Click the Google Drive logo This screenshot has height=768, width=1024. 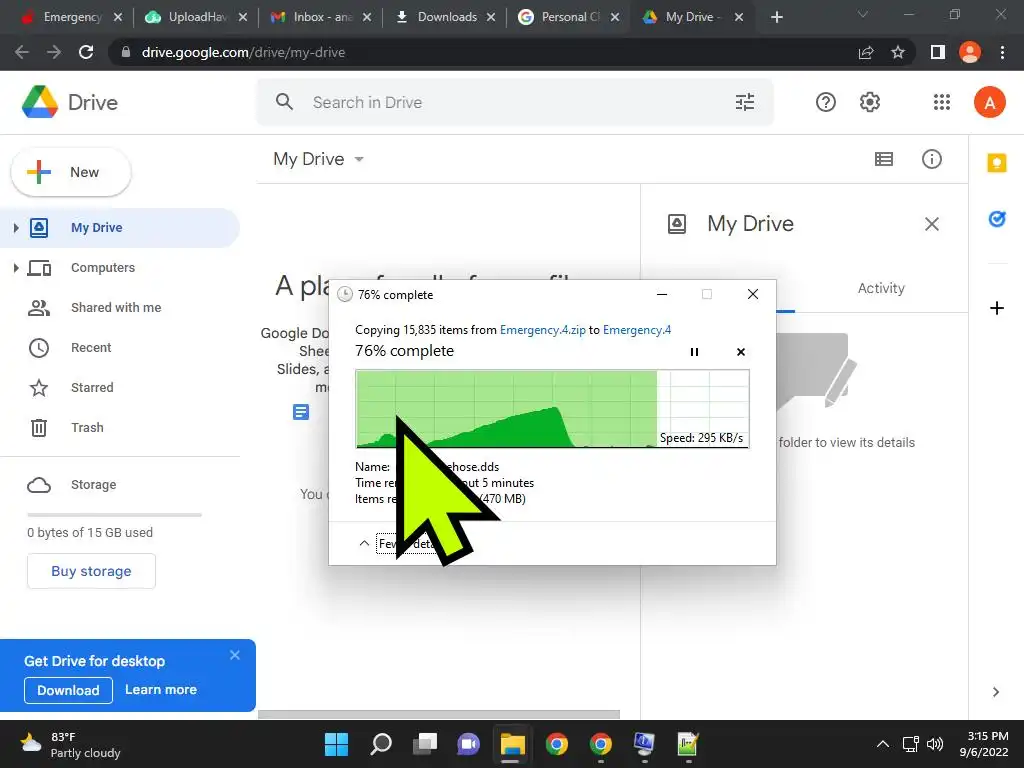[40, 102]
